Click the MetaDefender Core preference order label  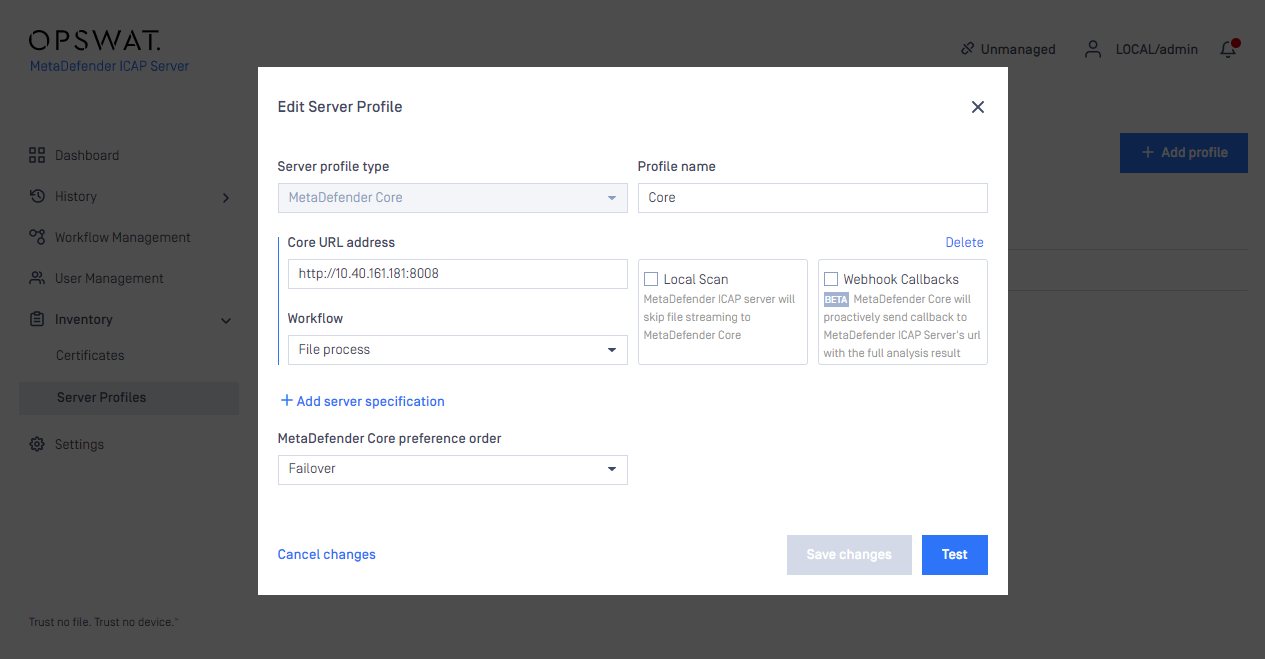coord(390,438)
